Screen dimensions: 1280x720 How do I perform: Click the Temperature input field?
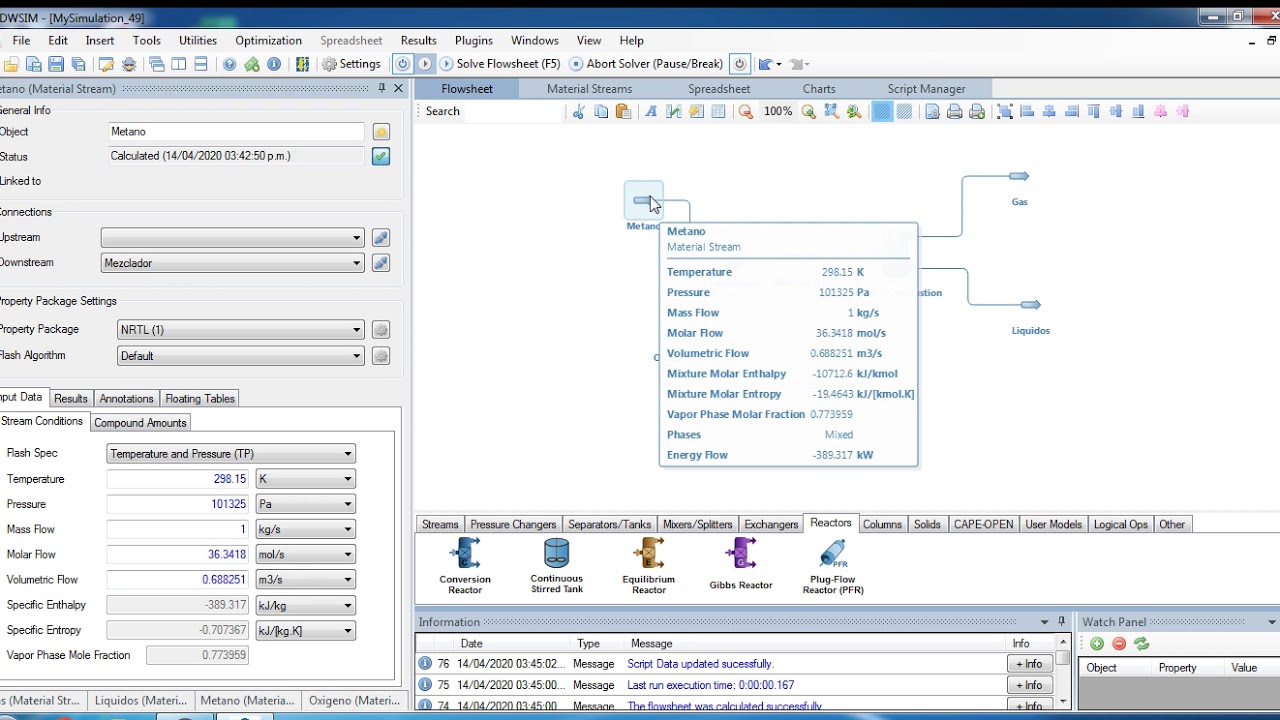coord(177,479)
